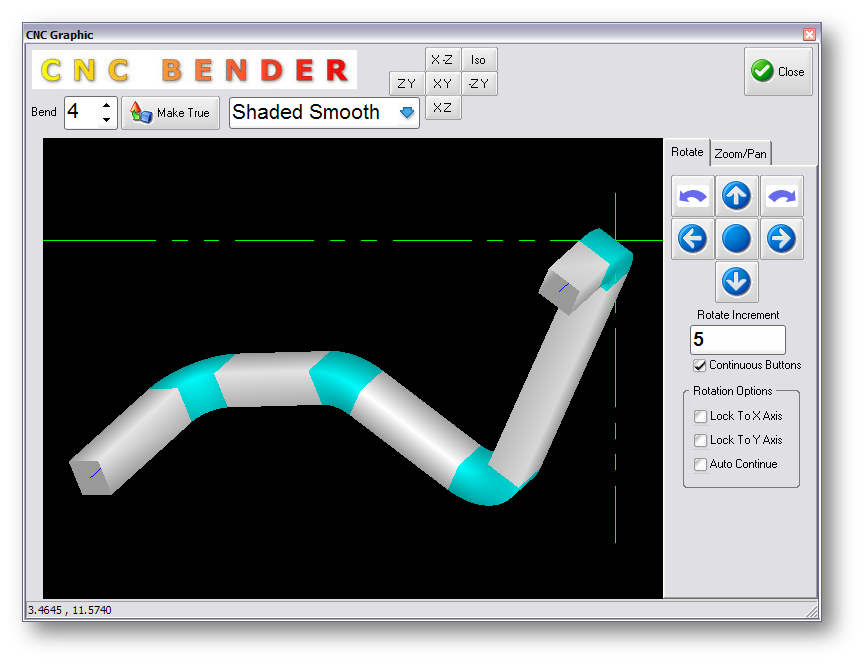This screenshot has height=664, width=864.
Task: Rotate the view left with the left arrow
Action: (x=693, y=239)
